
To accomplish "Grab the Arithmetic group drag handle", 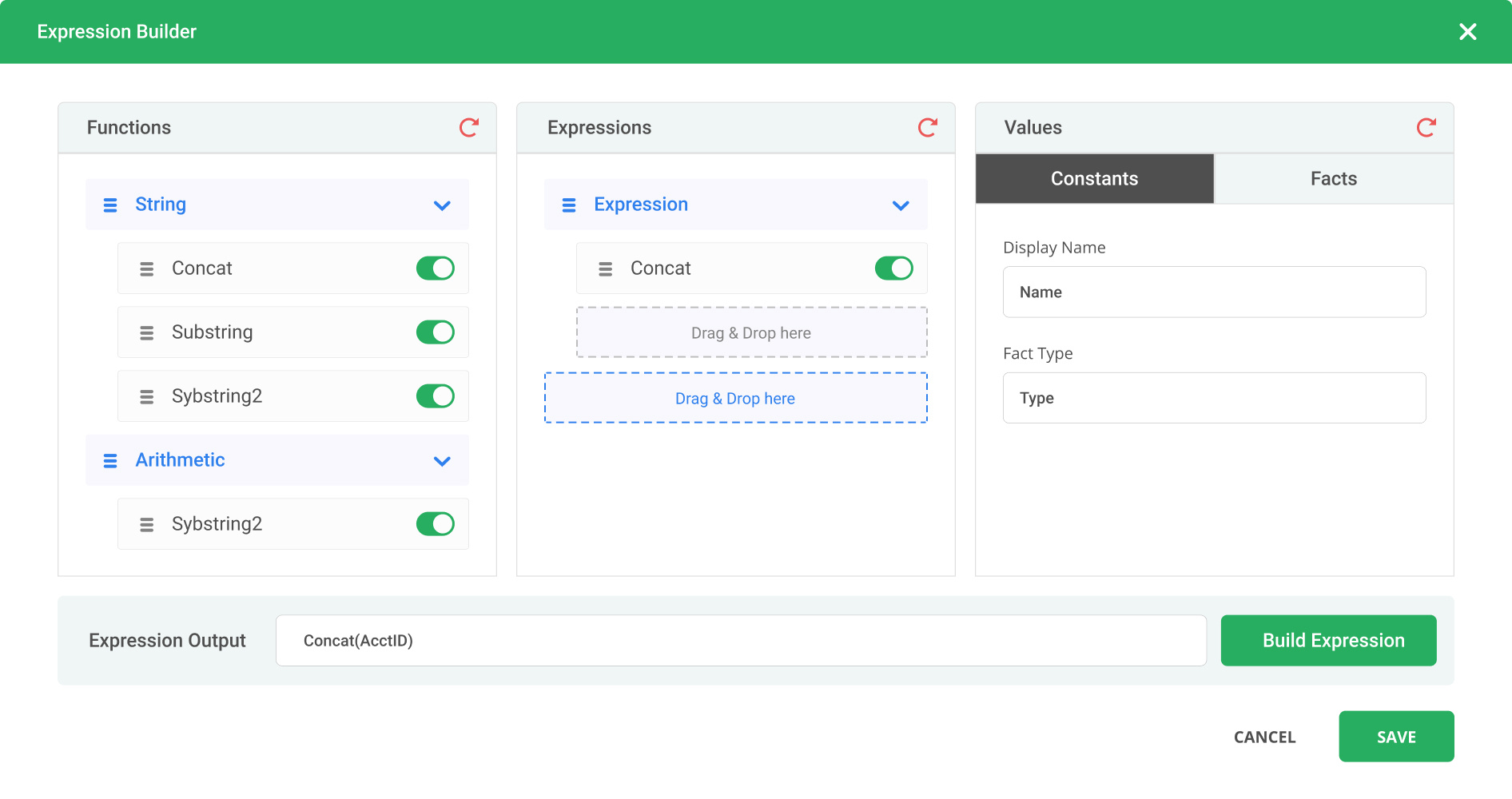I will click(110, 461).
